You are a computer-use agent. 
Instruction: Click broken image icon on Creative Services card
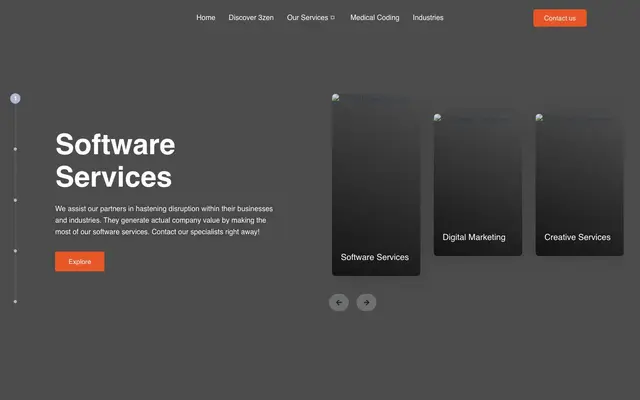[x=539, y=118]
